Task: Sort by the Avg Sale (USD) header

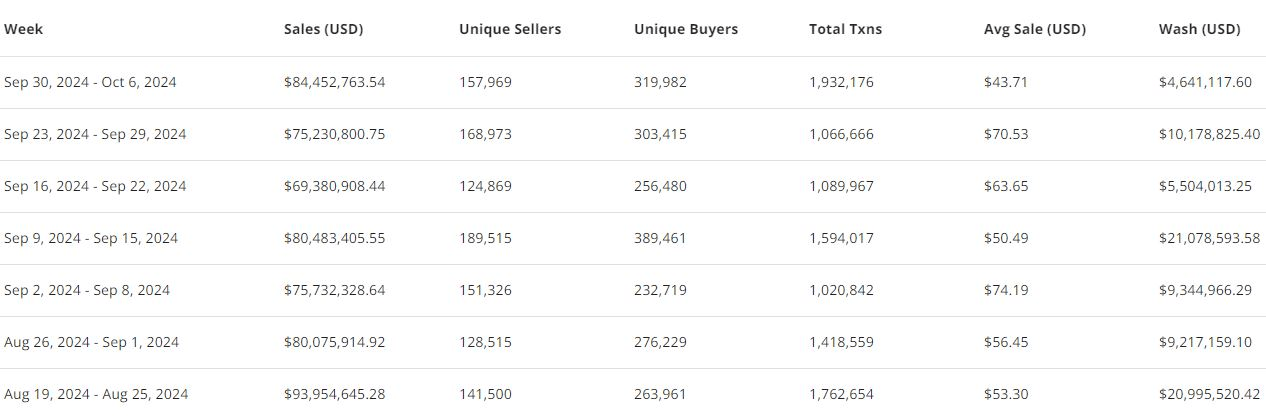Action: (x=1034, y=29)
